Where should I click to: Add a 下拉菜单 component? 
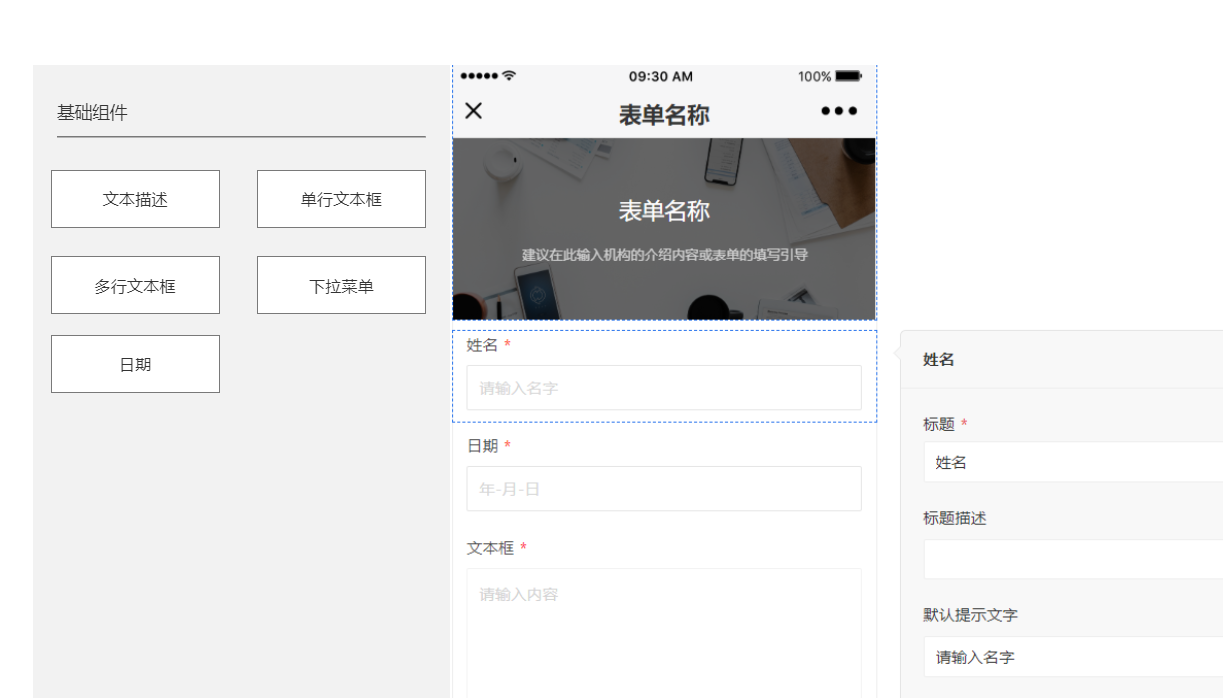point(341,285)
